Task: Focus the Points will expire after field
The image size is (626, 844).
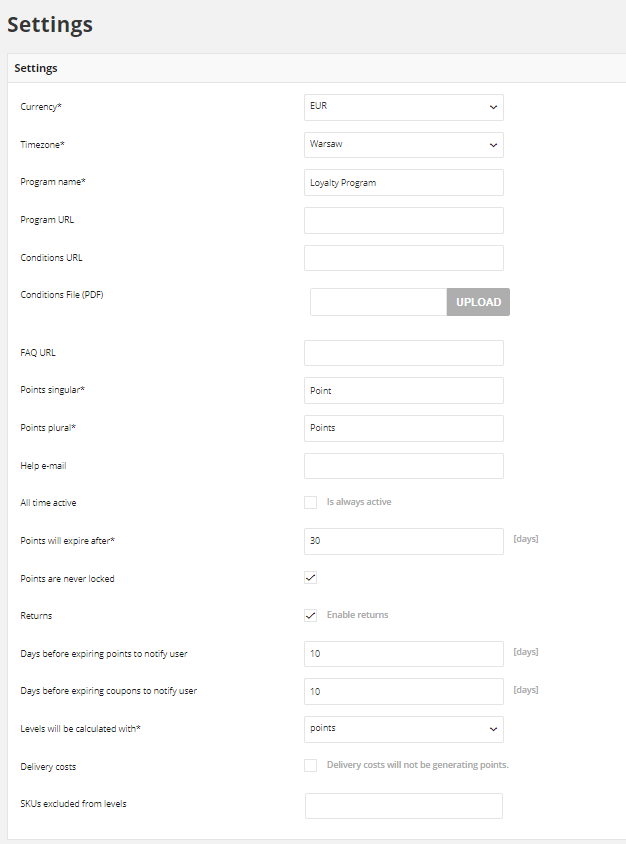Action: coord(404,541)
